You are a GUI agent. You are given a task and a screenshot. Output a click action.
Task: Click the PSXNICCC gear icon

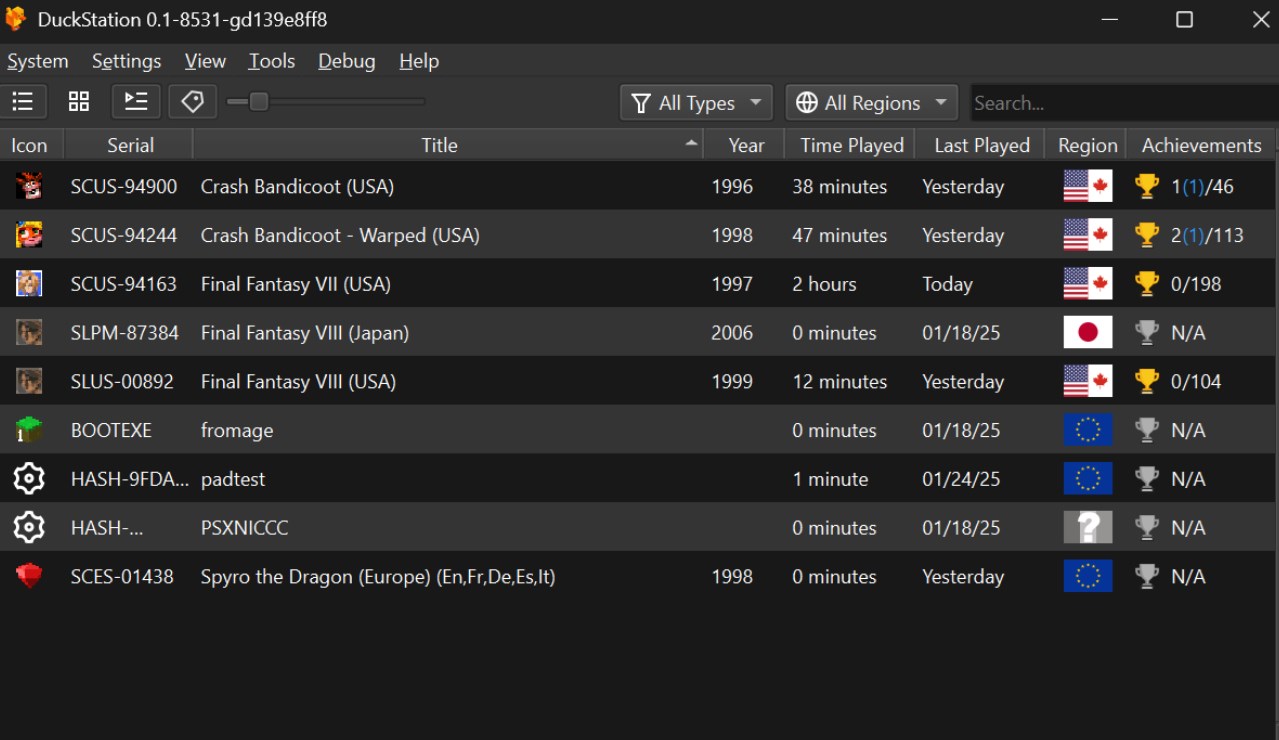29,528
